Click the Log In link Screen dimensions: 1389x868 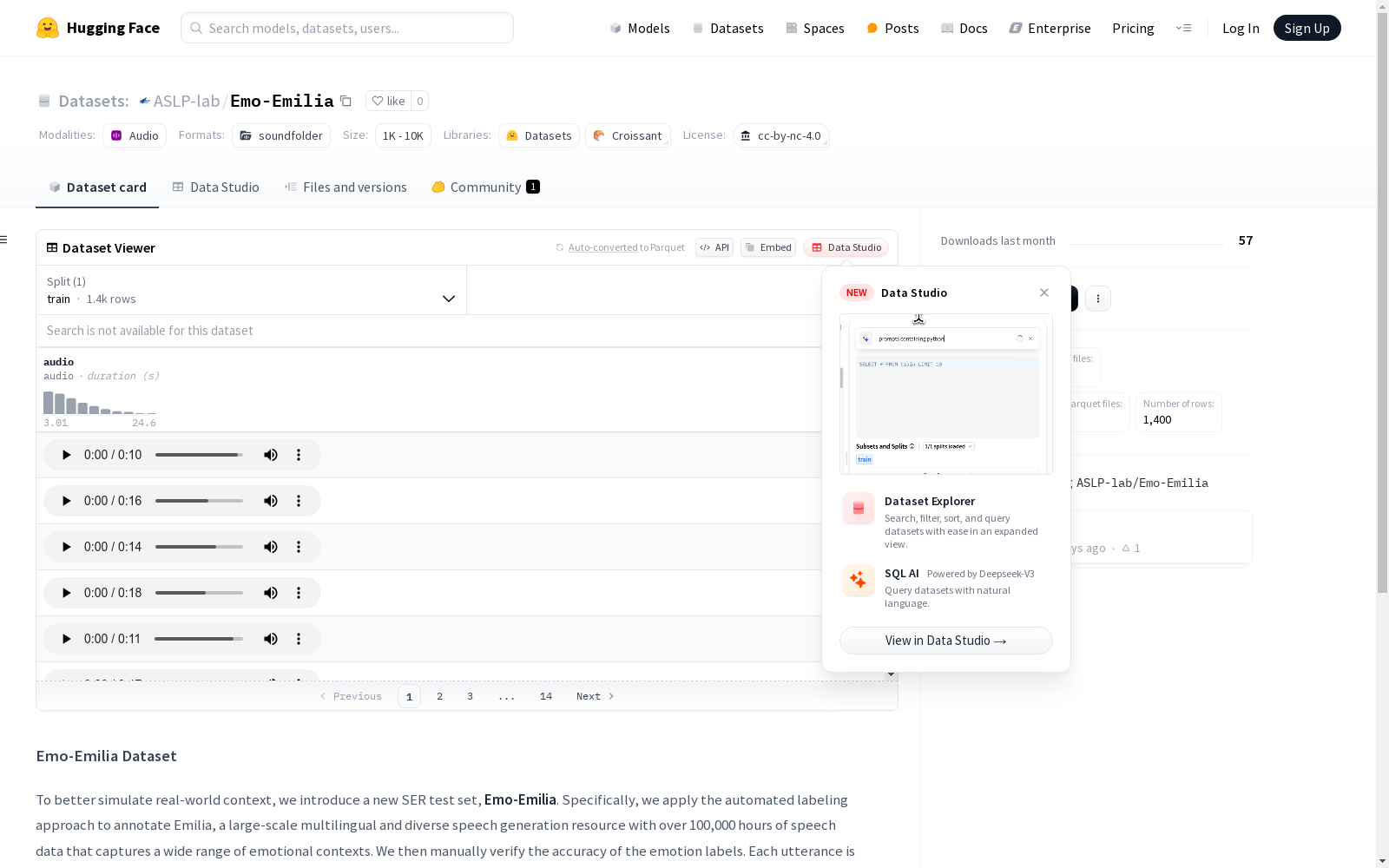point(1241,28)
